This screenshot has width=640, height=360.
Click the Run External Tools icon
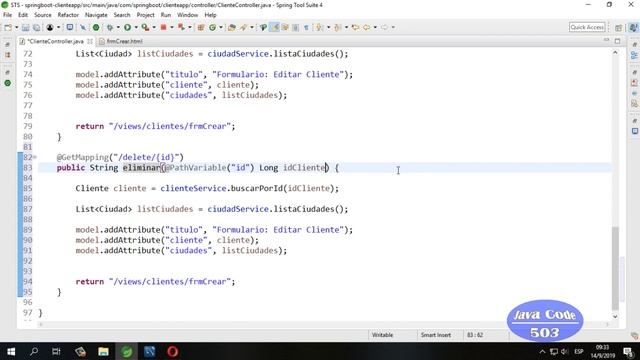pos(145,27)
